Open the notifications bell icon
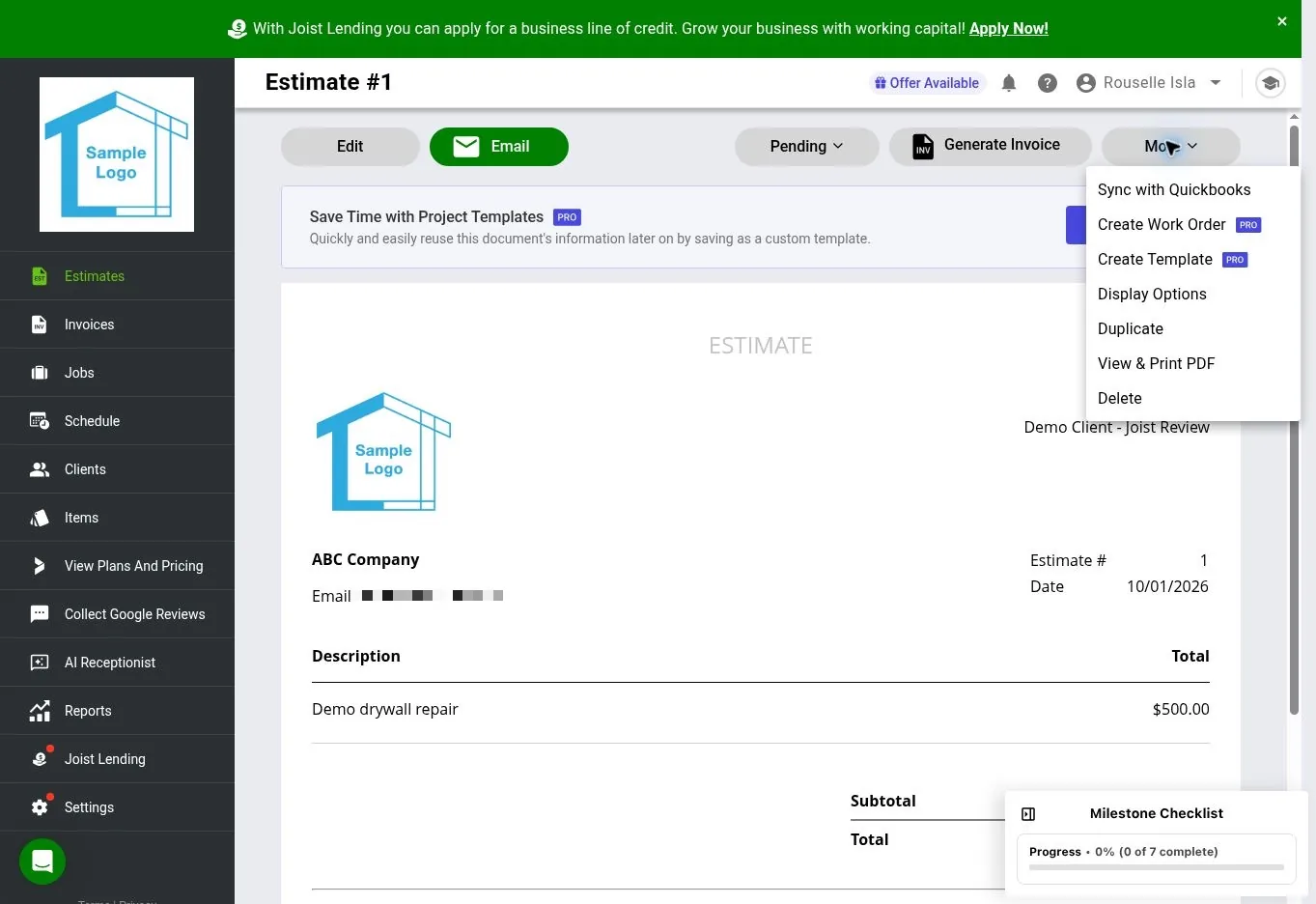The width and height of the screenshot is (1316, 904). 1009,83
